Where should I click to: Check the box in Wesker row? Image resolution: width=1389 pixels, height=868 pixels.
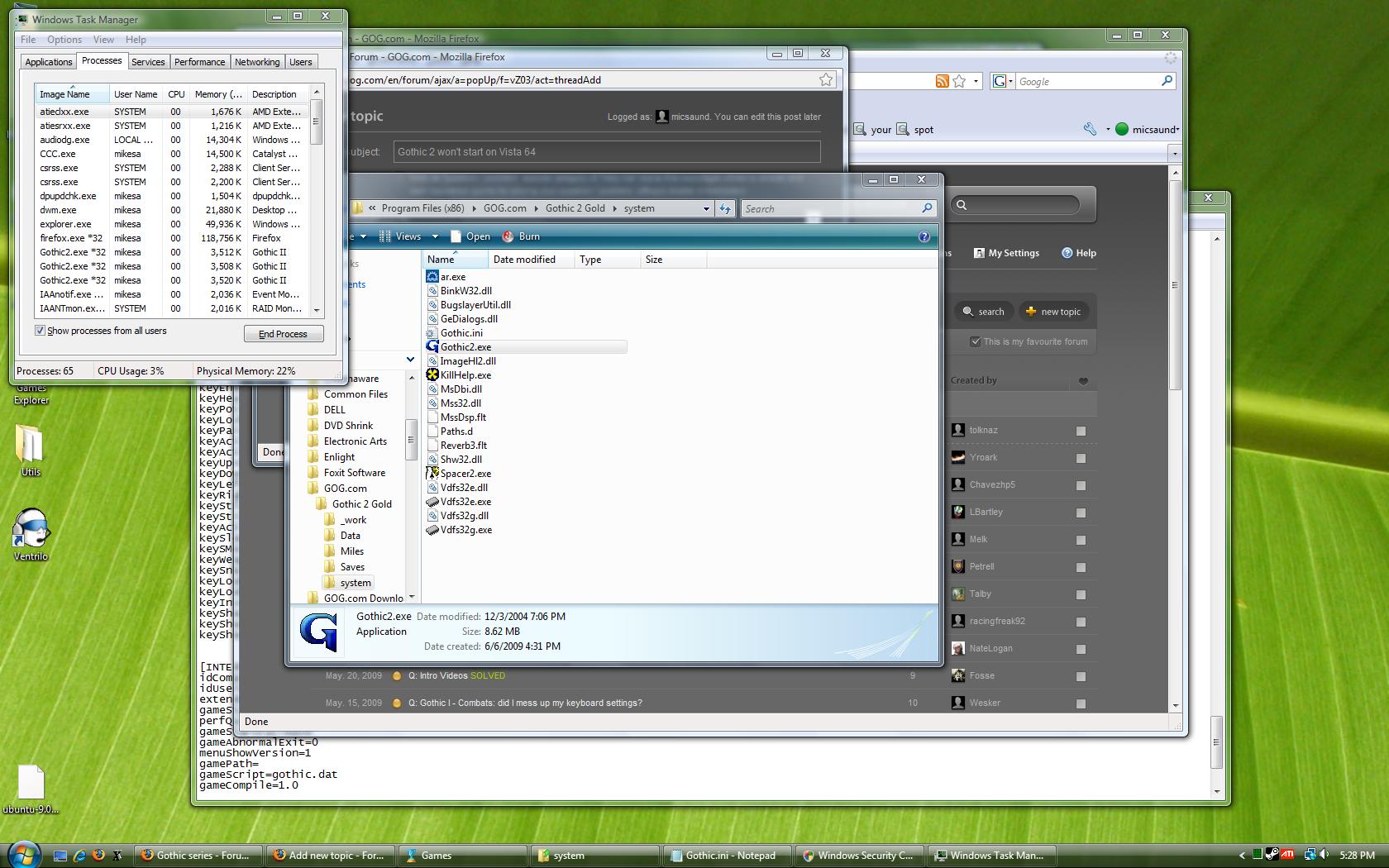1081,703
